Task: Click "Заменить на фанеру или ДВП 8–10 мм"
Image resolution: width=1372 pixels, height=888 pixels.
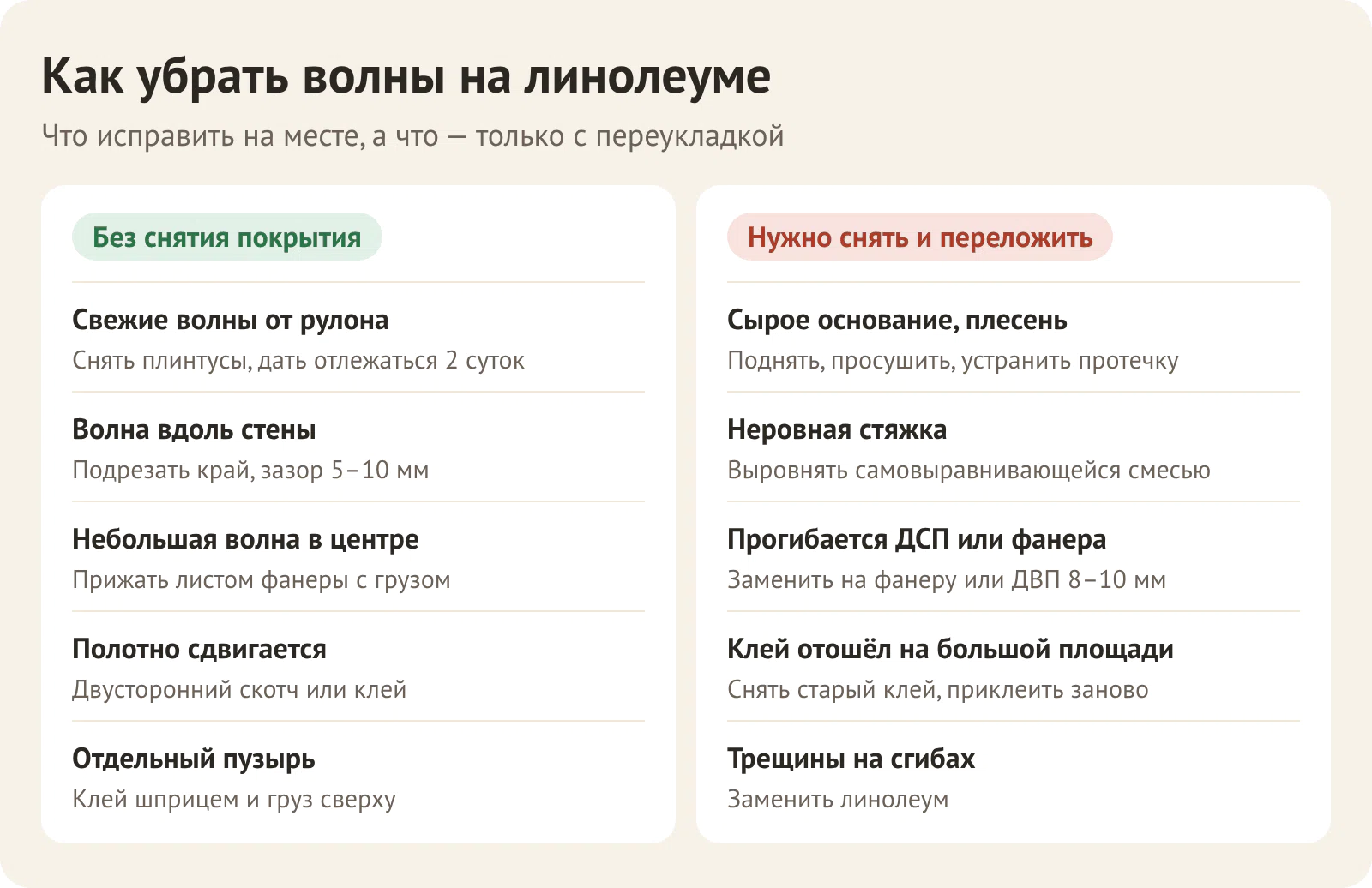Action: [x=947, y=580]
